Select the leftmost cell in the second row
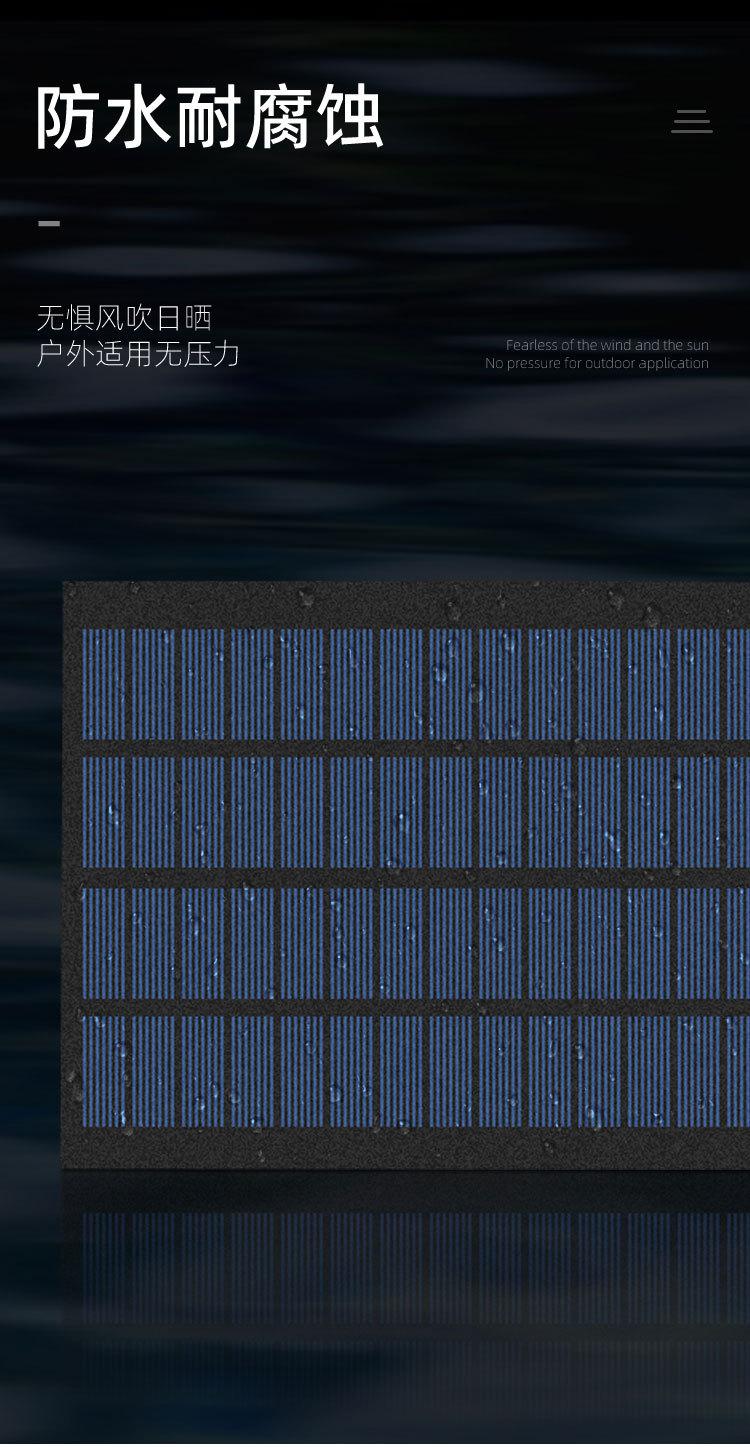The width and height of the screenshot is (750, 1447). (x=104, y=811)
